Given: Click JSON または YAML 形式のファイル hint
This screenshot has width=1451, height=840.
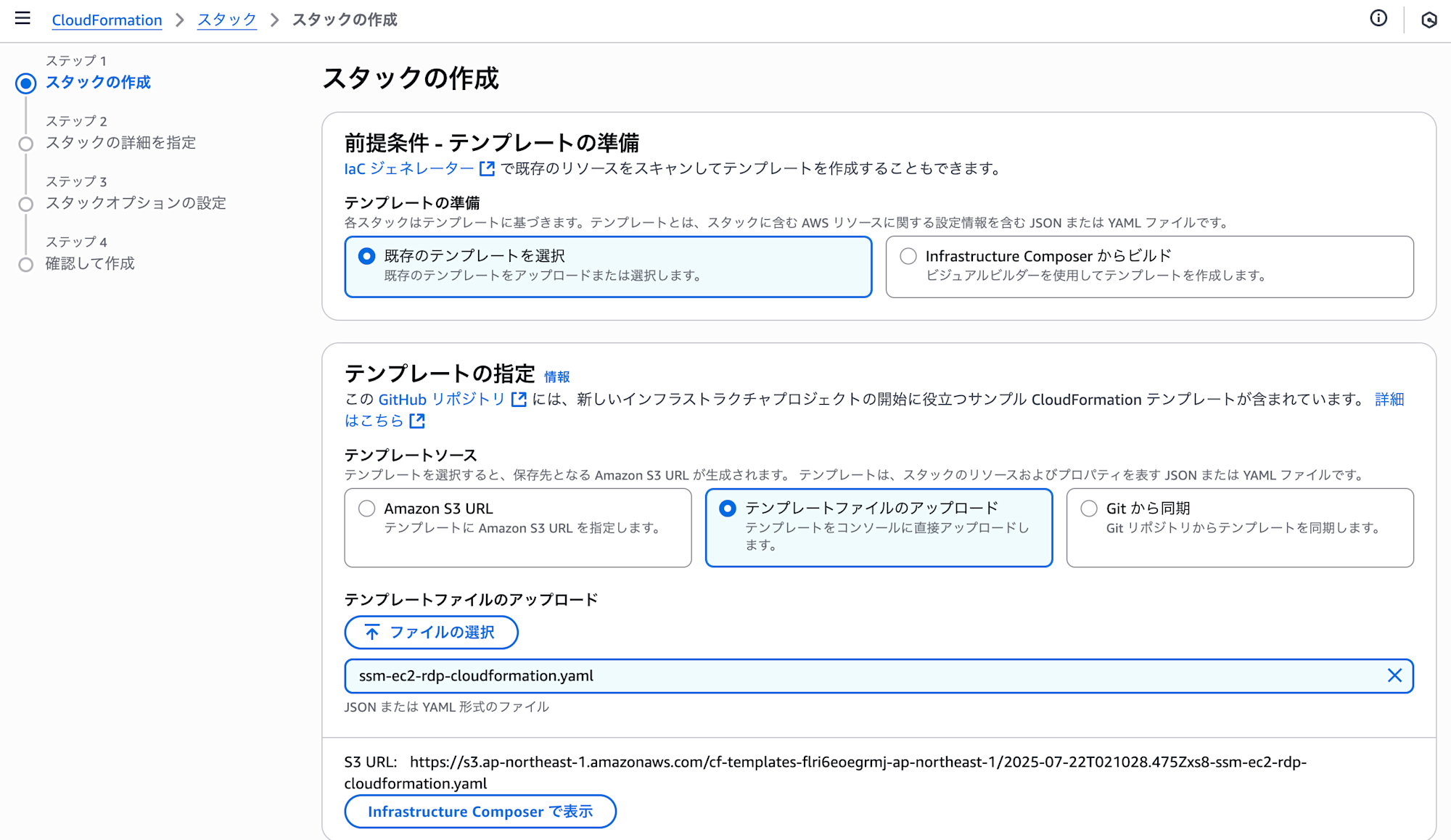Looking at the screenshot, I should [x=446, y=707].
